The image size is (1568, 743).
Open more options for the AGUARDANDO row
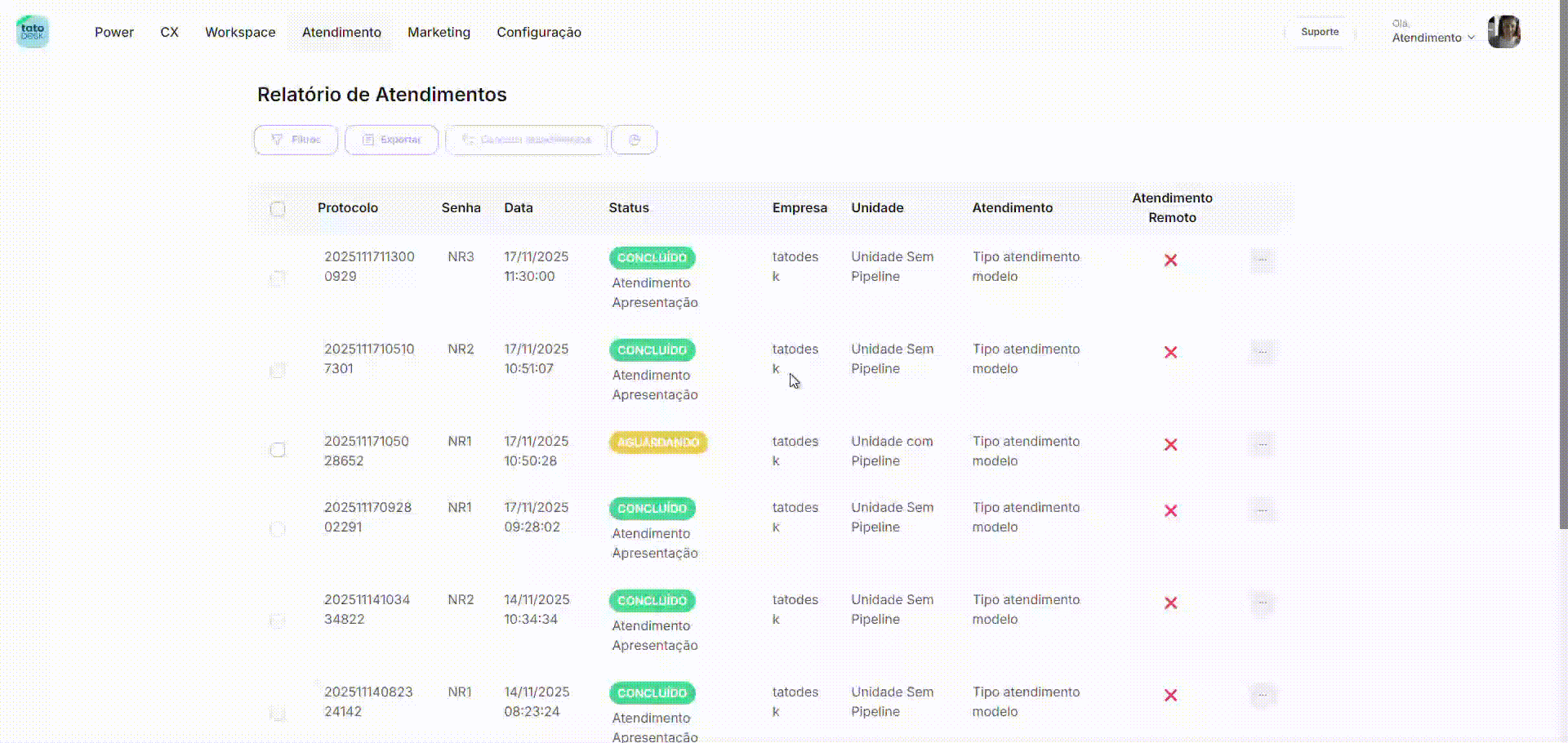coord(1262,445)
